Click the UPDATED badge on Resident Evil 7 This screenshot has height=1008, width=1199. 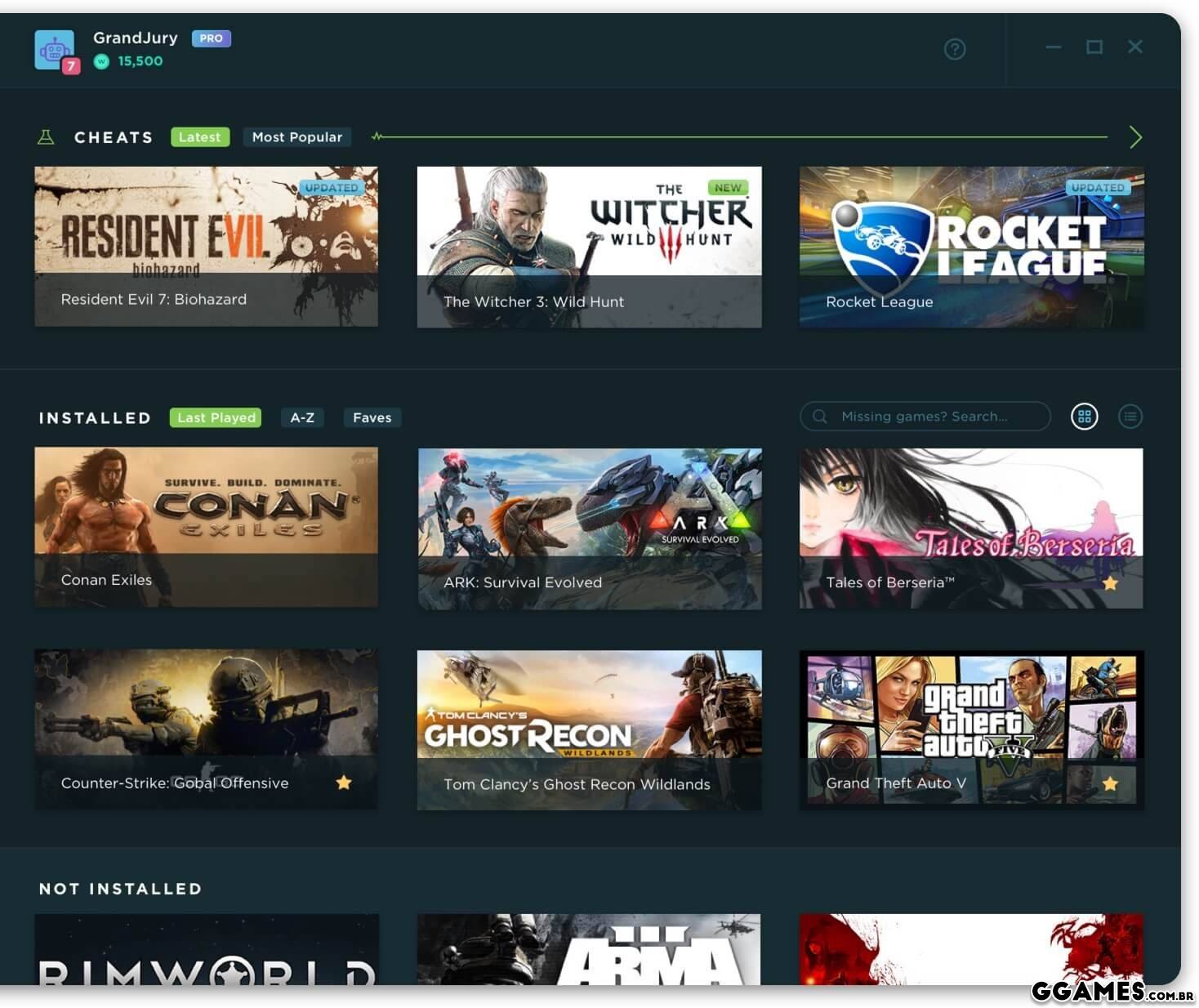click(x=331, y=187)
